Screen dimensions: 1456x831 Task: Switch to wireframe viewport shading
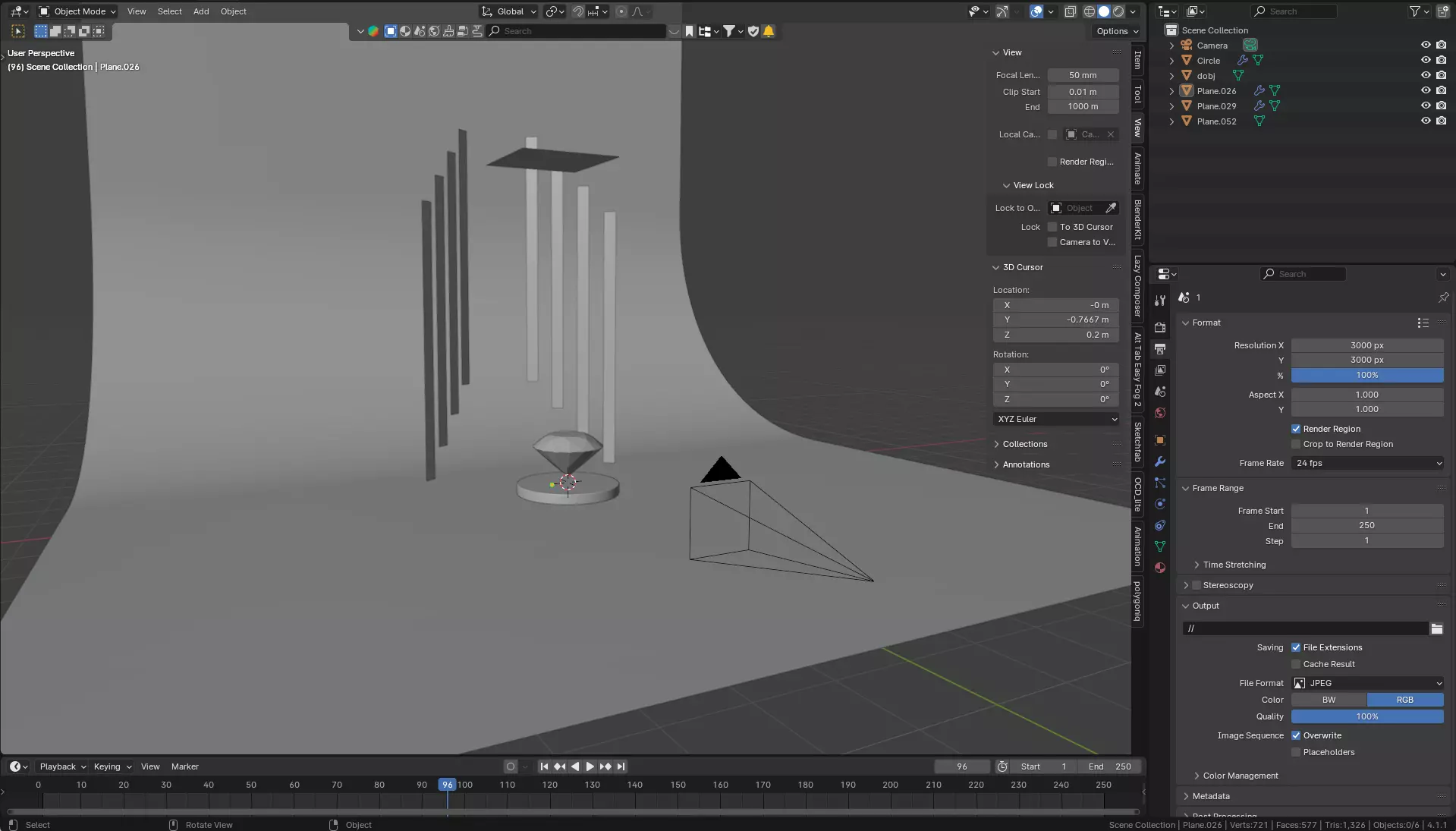pos(1090,11)
